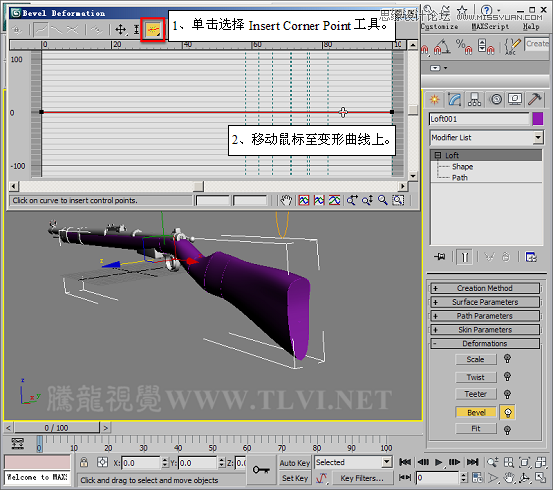553x490 pixels.
Task: Click the Fit deformation button
Action: coord(475,428)
